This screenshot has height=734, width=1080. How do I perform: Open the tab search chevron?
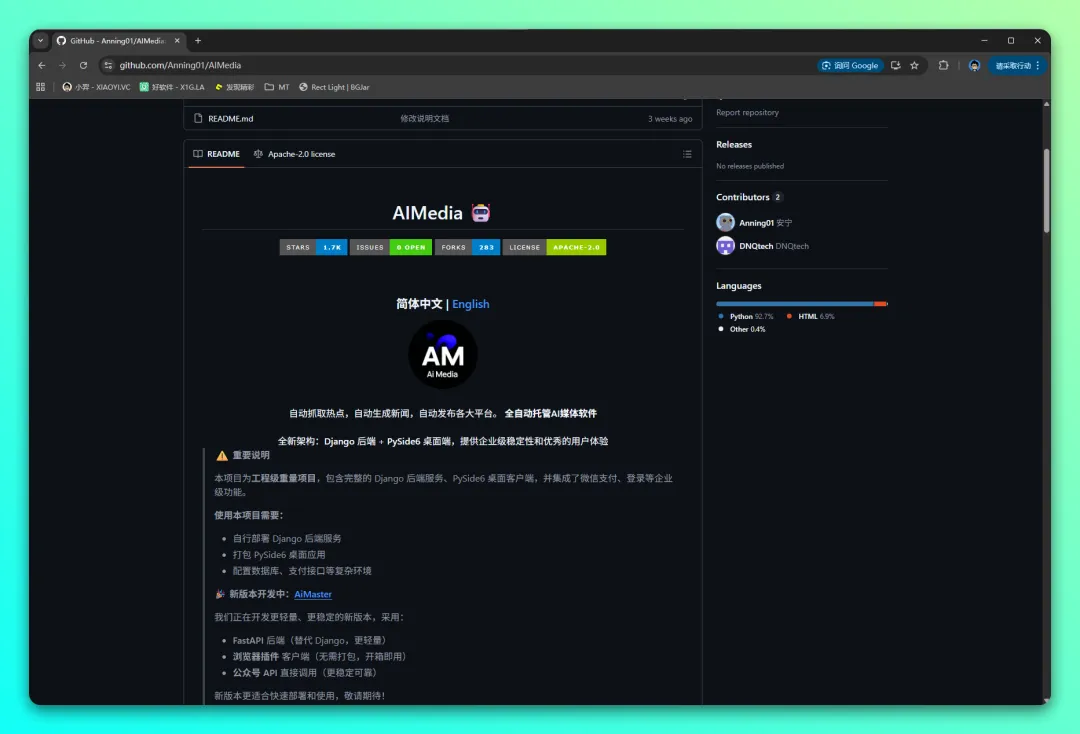(x=41, y=41)
